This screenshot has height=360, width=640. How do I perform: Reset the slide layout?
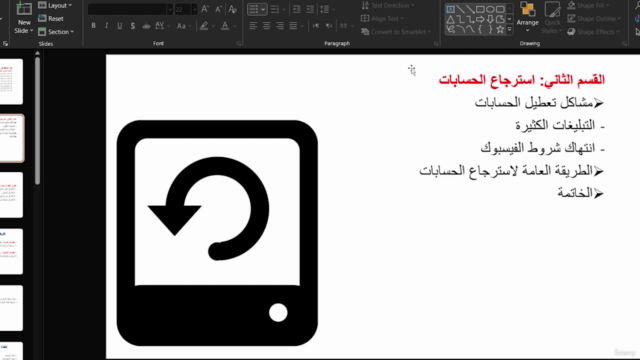(51, 18)
